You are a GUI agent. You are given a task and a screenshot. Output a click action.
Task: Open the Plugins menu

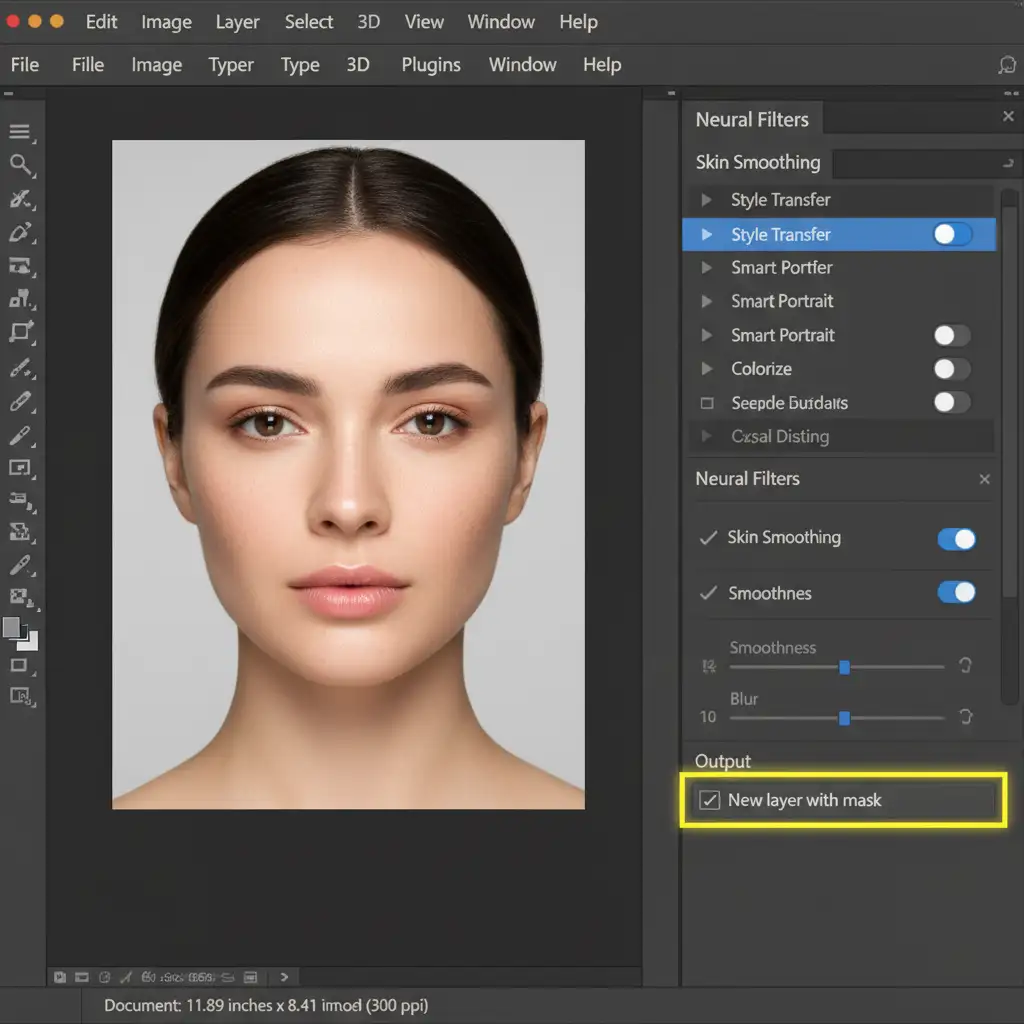[431, 65]
